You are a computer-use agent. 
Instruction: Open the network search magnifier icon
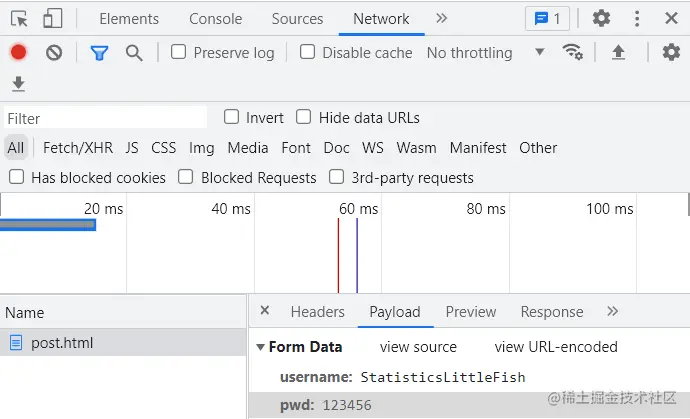coord(134,53)
